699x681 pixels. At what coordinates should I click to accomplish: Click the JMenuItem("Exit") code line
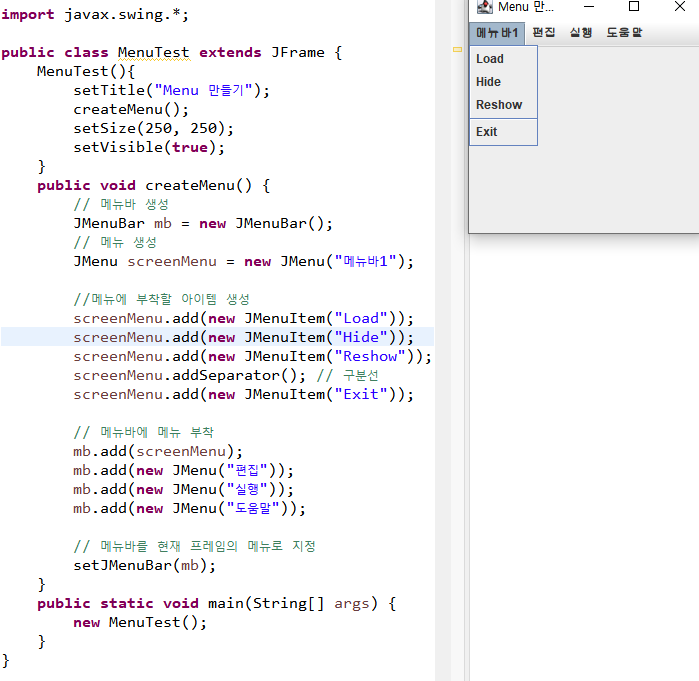pyautogui.click(x=243, y=394)
